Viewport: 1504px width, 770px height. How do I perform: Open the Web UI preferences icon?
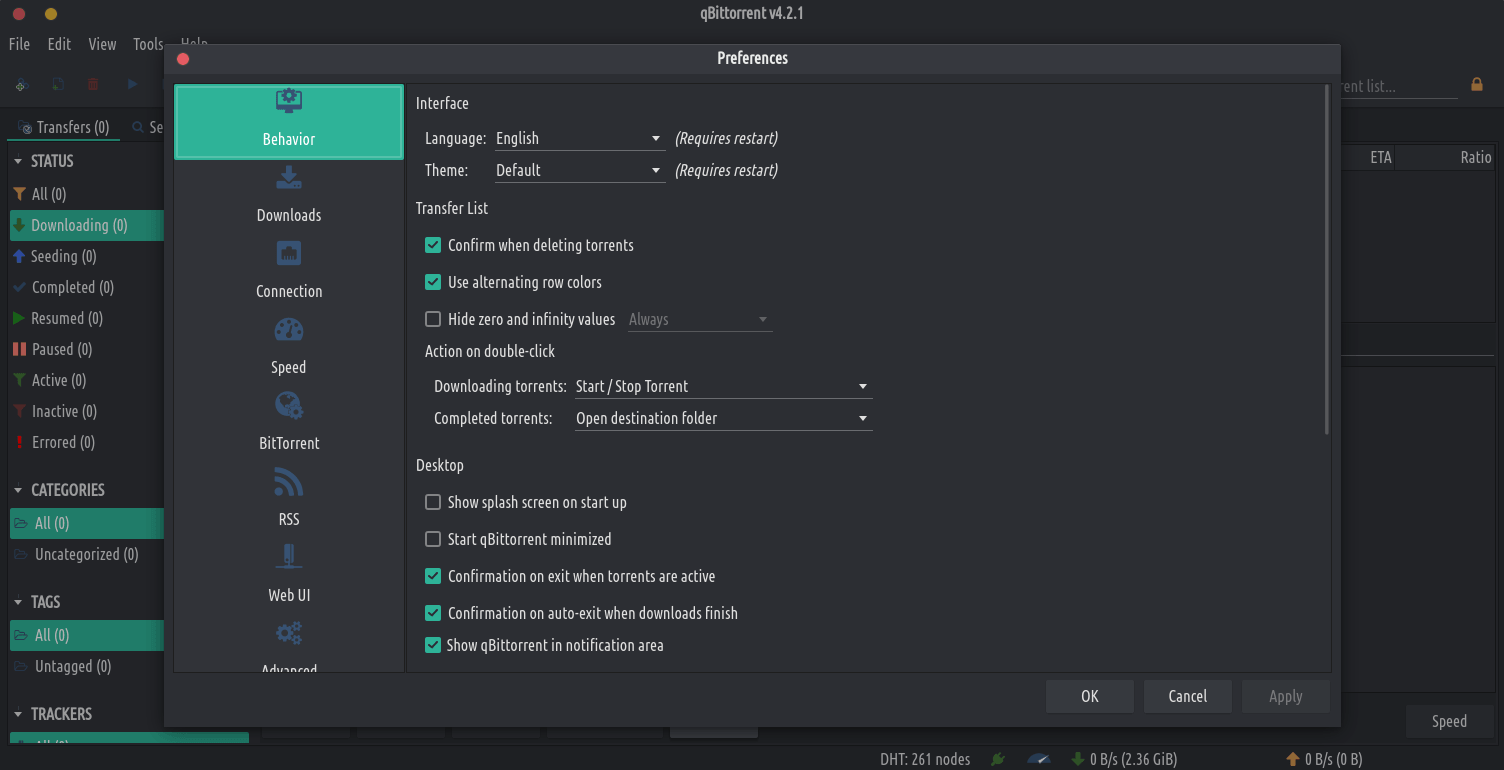(289, 558)
